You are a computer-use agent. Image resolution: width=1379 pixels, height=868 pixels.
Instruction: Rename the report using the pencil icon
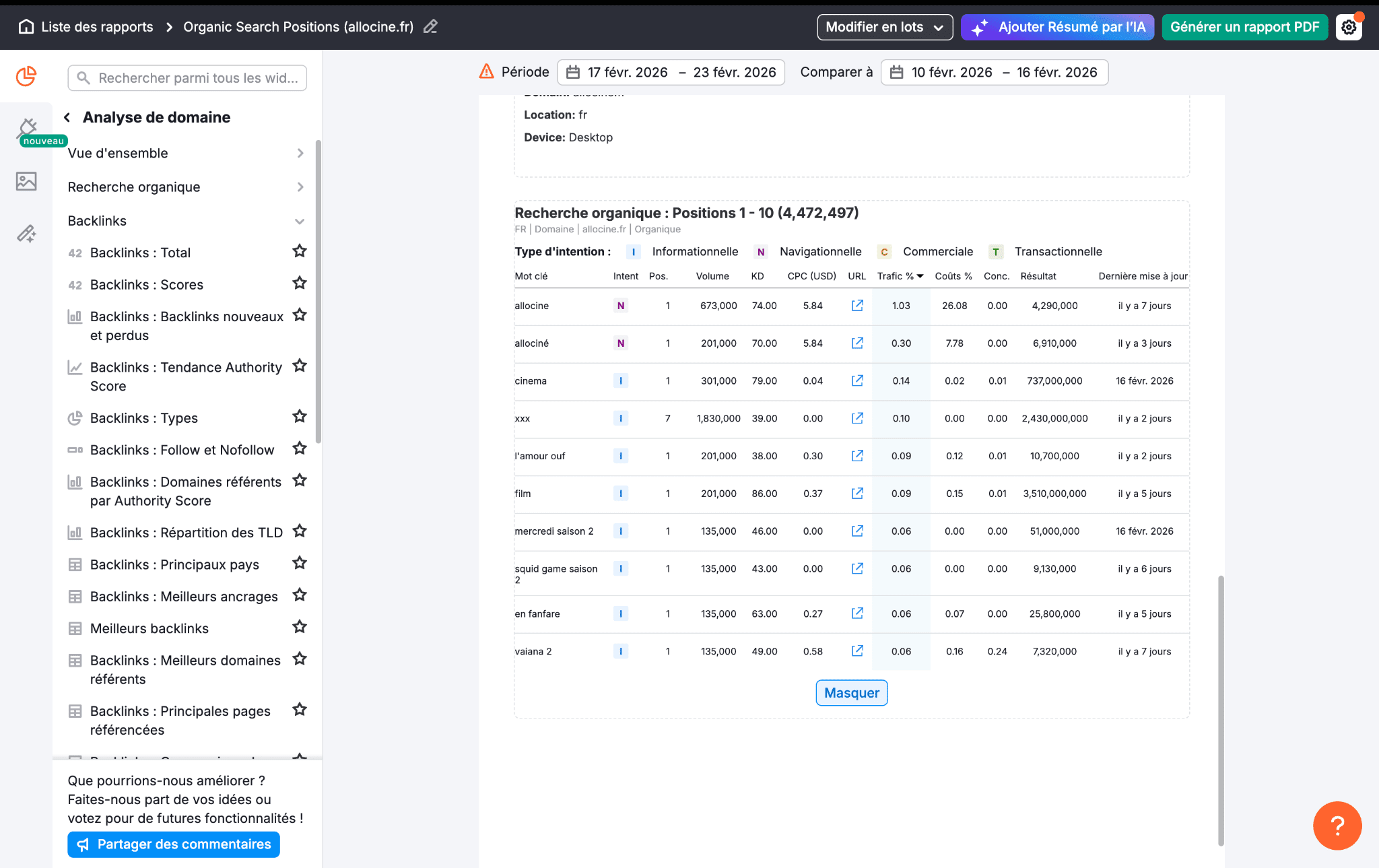[430, 27]
